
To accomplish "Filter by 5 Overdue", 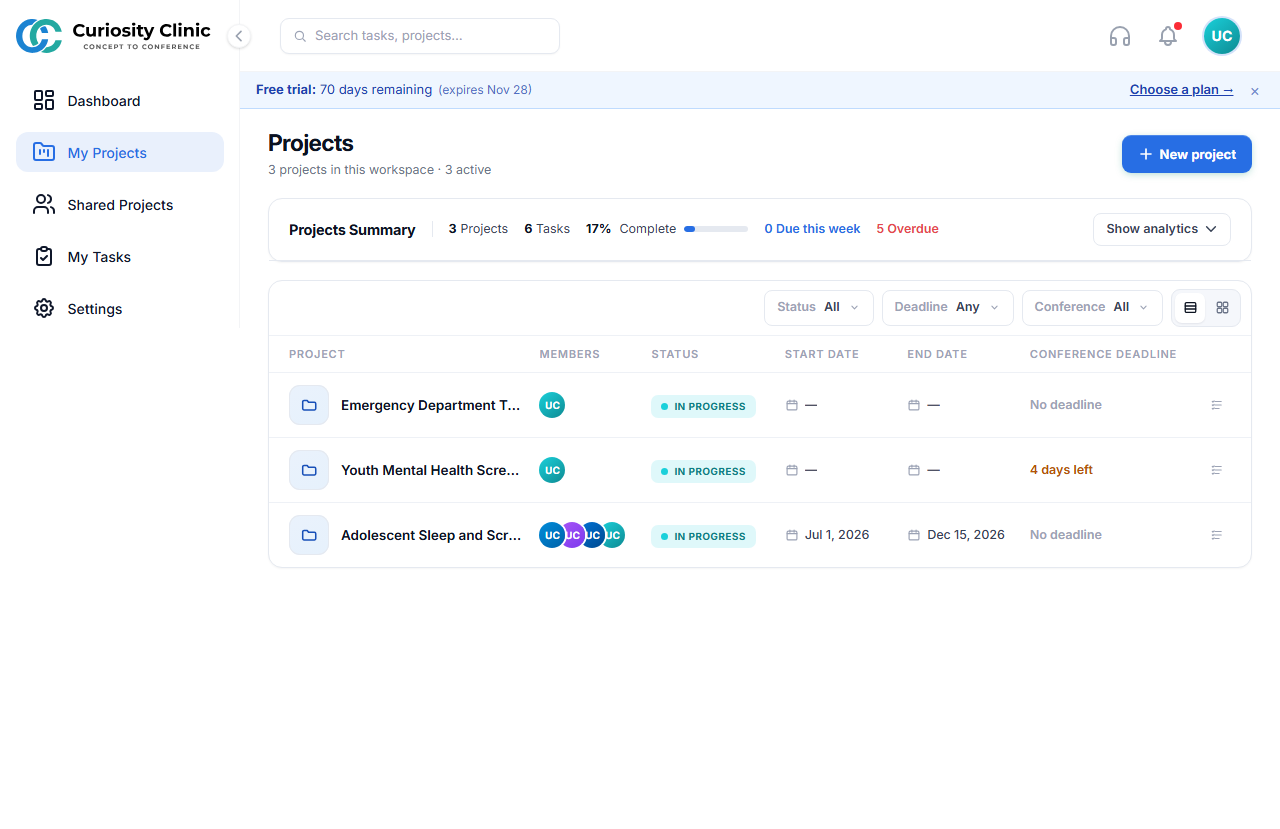I will tap(907, 229).
